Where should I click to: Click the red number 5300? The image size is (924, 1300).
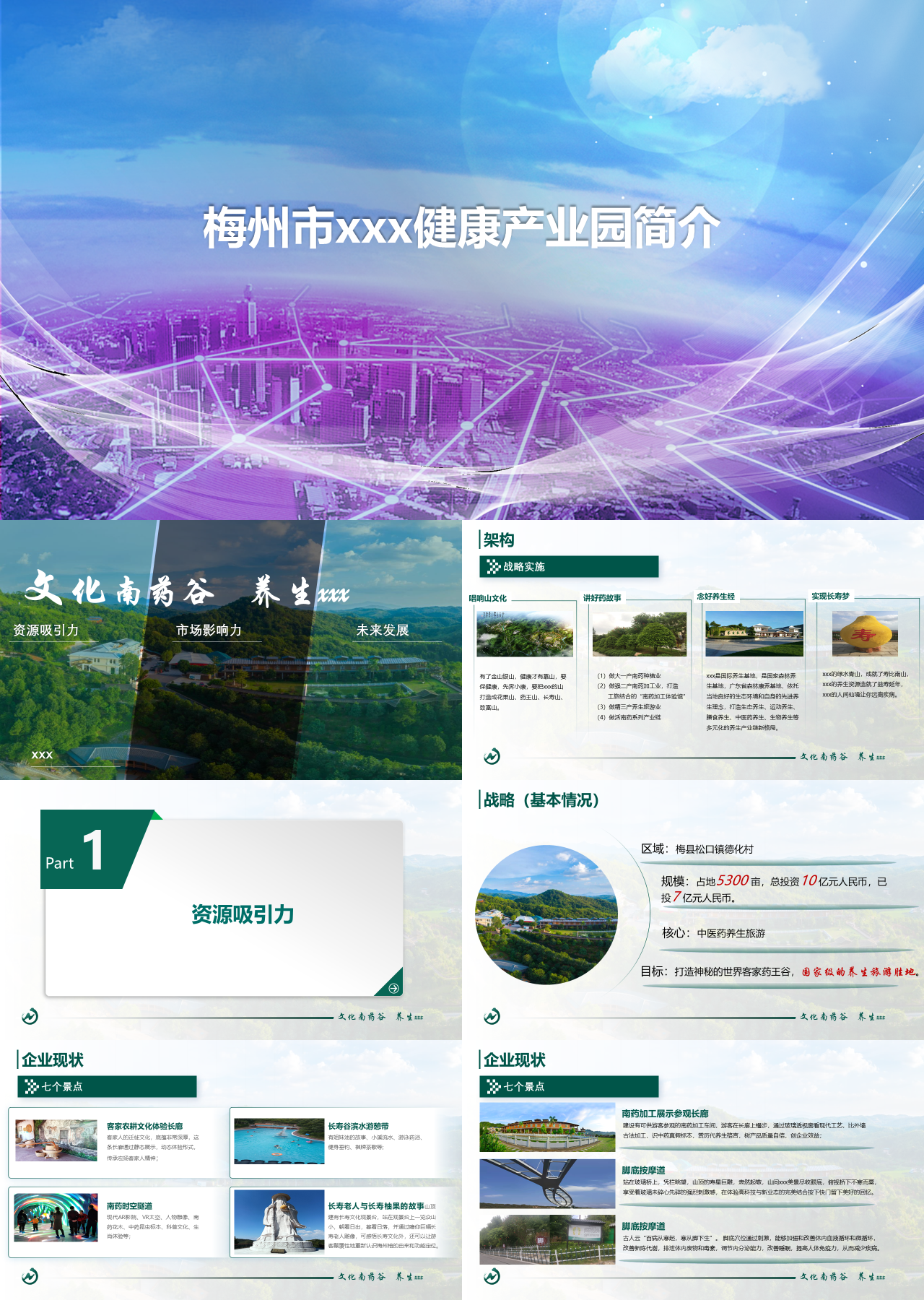tap(733, 880)
